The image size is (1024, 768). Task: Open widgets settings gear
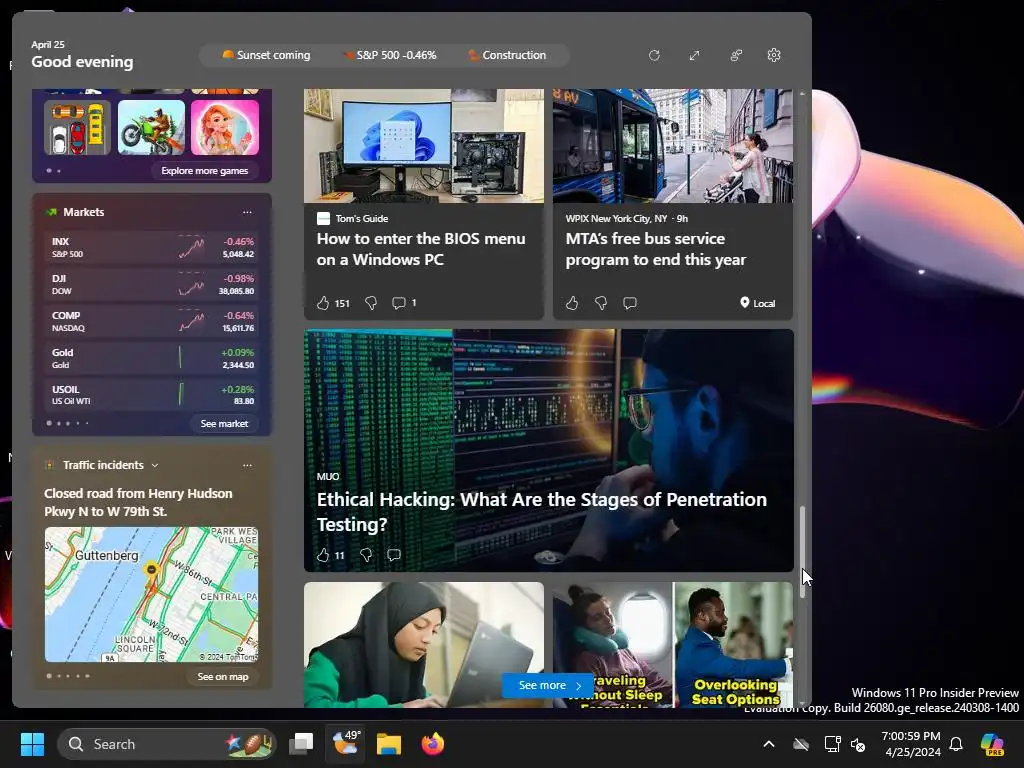[774, 56]
